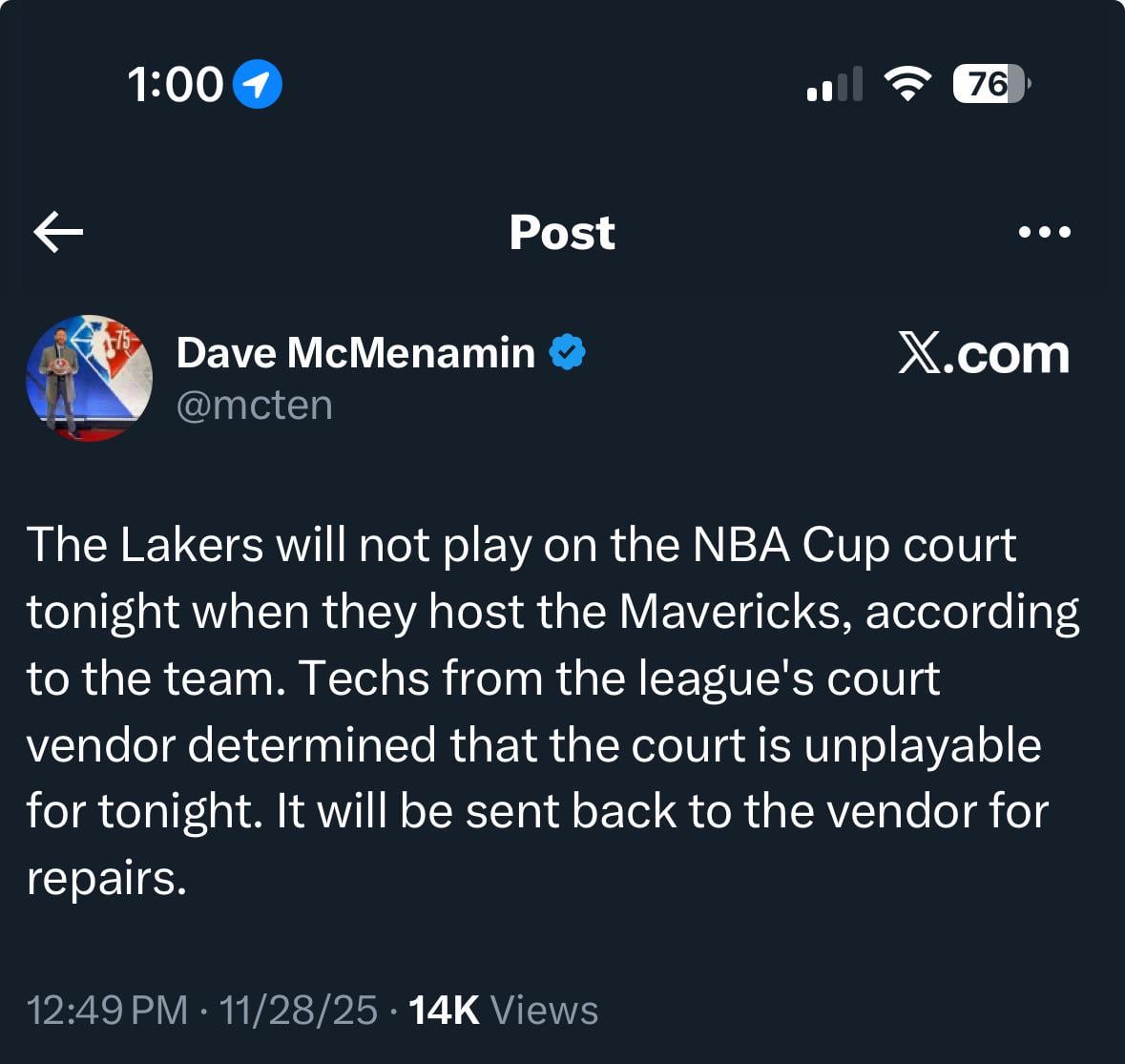Tap the X.com logo

click(x=983, y=354)
